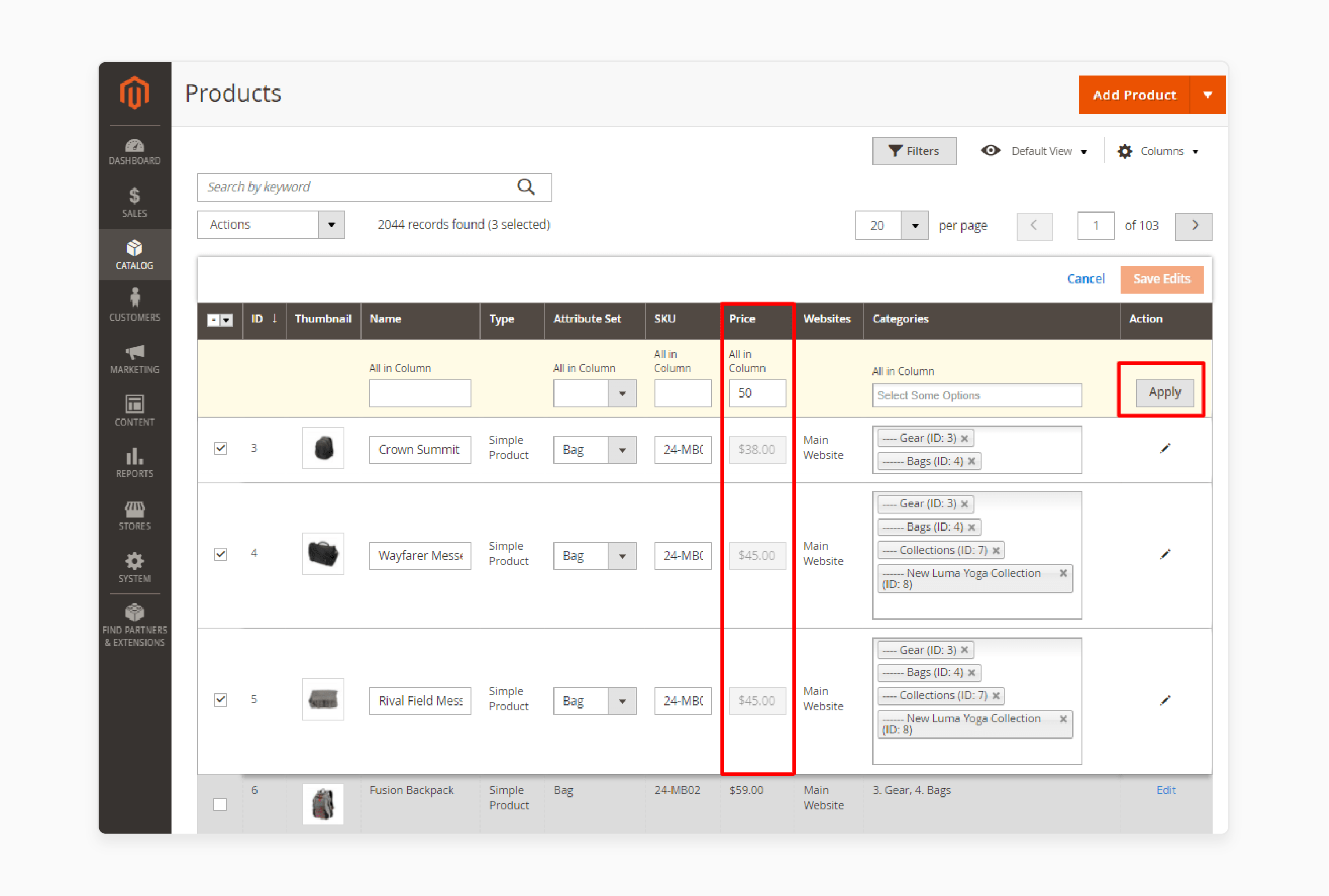This screenshot has height=896, width=1329.
Task: Apply the All in Column values
Action: click(x=1165, y=393)
